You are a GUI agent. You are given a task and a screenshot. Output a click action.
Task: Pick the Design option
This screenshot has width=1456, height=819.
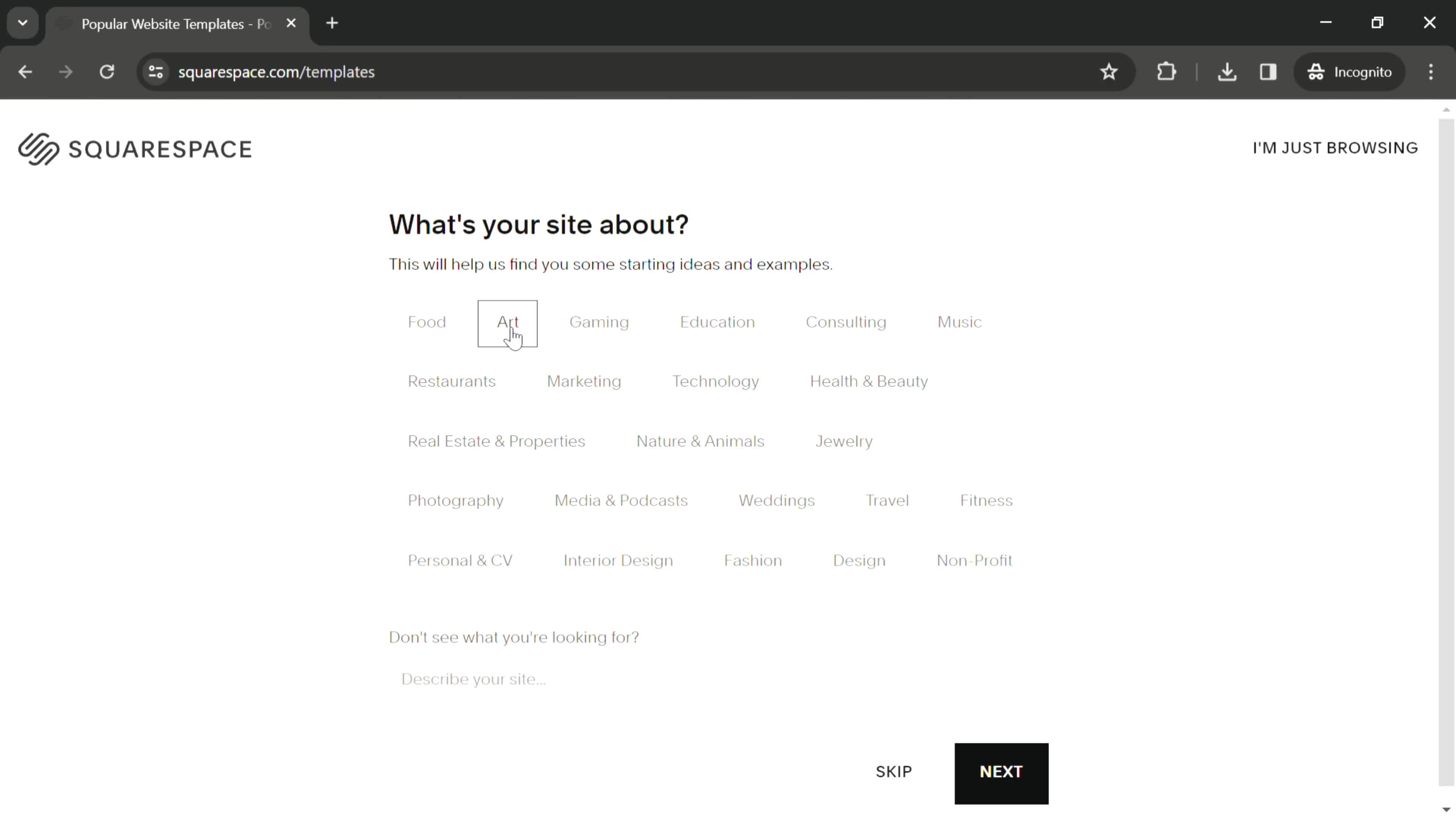[859, 561]
